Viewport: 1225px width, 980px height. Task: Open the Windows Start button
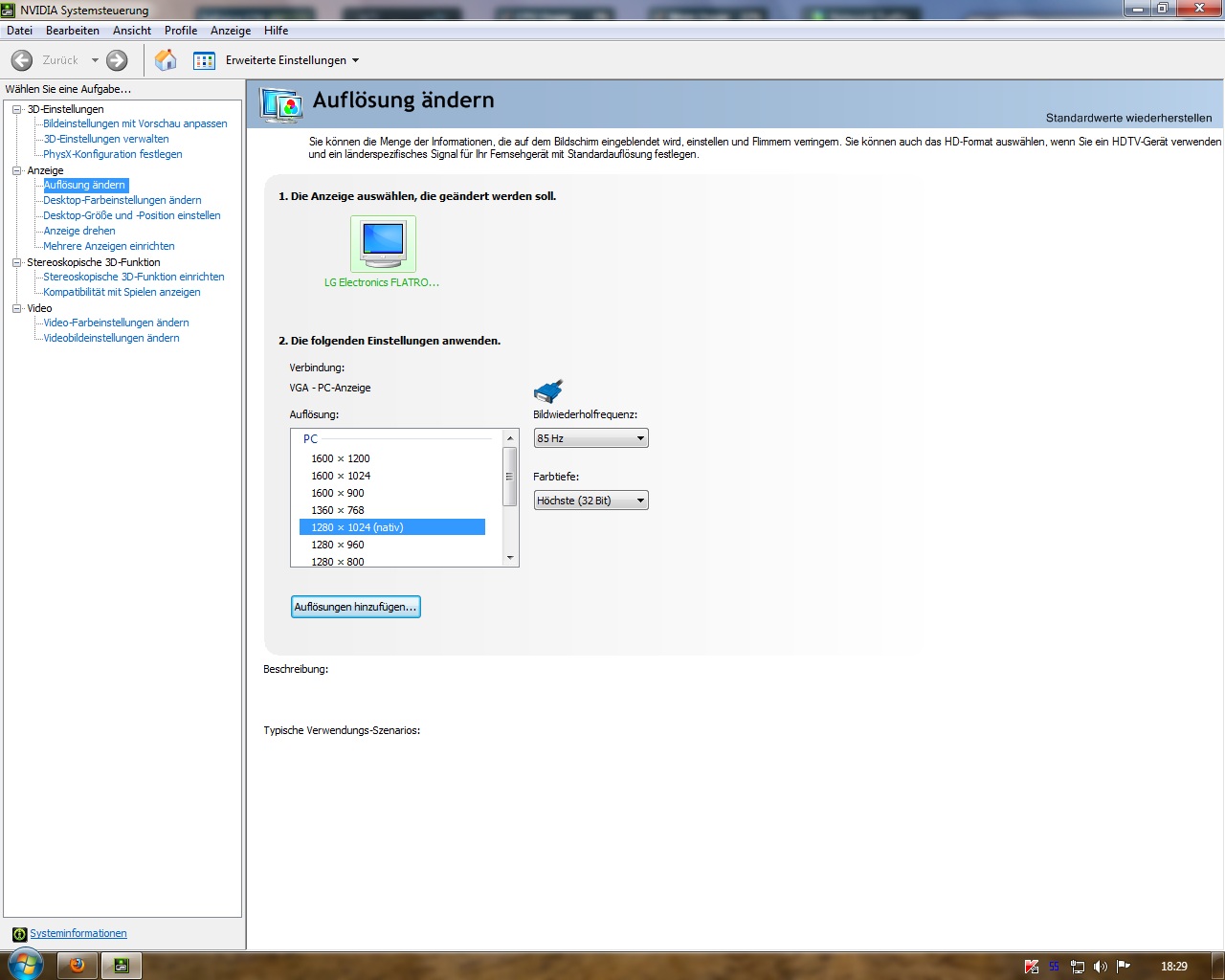coord(26,965)
